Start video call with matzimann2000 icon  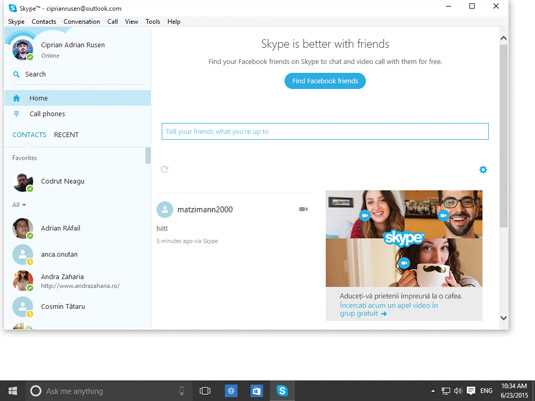click(303, 209)
